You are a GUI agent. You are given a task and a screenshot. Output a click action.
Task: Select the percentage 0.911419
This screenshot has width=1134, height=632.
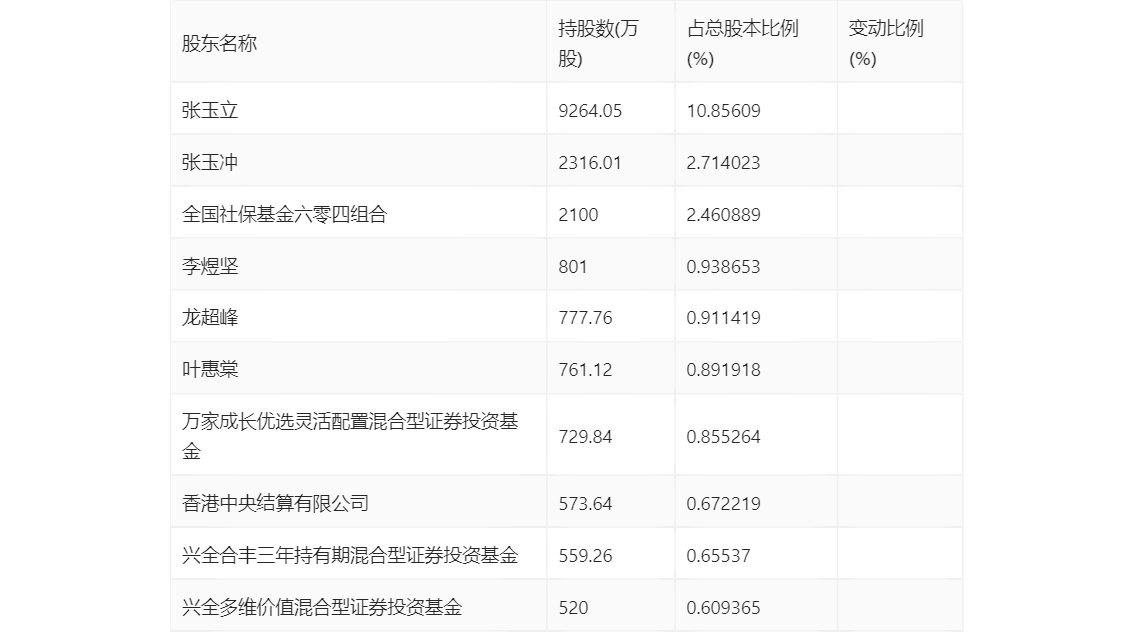[x=723, y=317]
